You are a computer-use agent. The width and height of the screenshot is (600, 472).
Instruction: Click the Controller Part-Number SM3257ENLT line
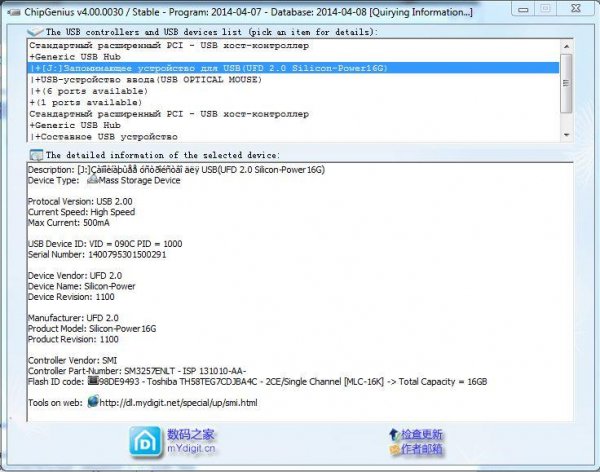(137, 371)
